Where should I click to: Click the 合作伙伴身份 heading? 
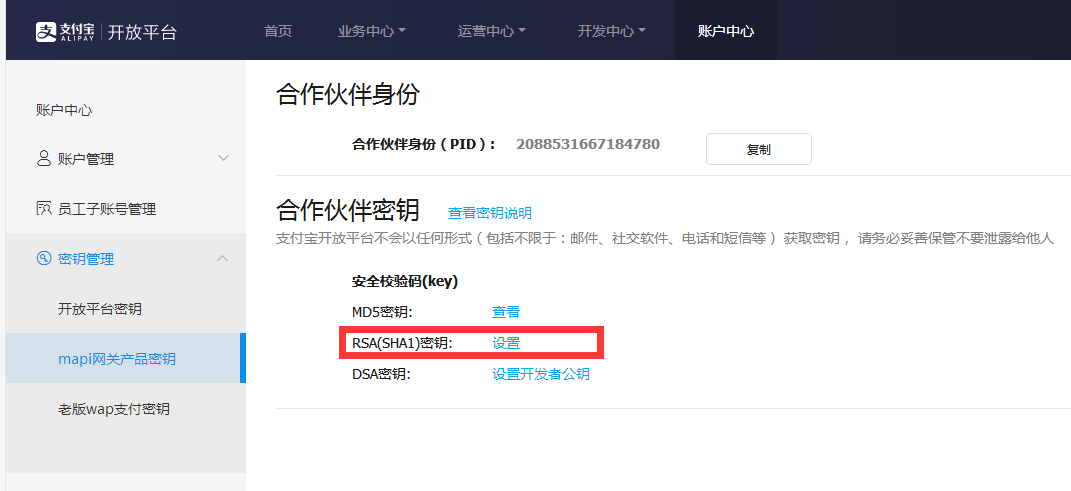pyautogui.click(x=348, y=95)
